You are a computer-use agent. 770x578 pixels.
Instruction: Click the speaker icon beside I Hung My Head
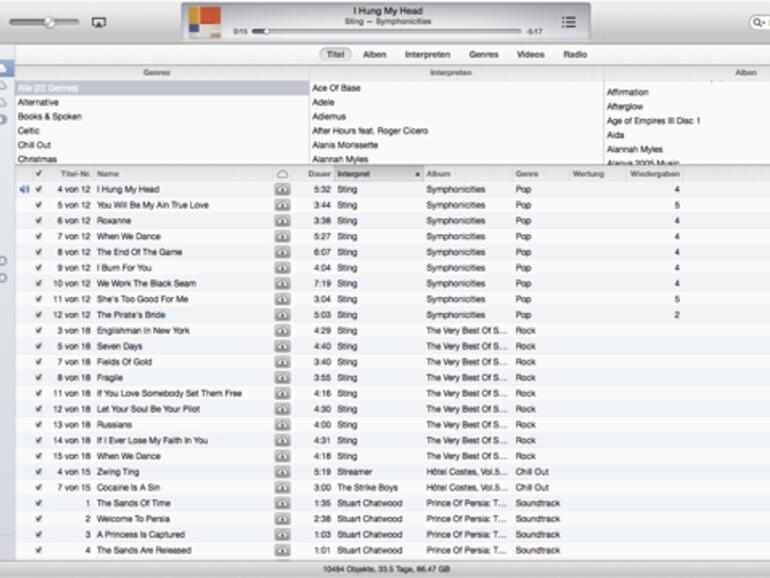point(24,190)
